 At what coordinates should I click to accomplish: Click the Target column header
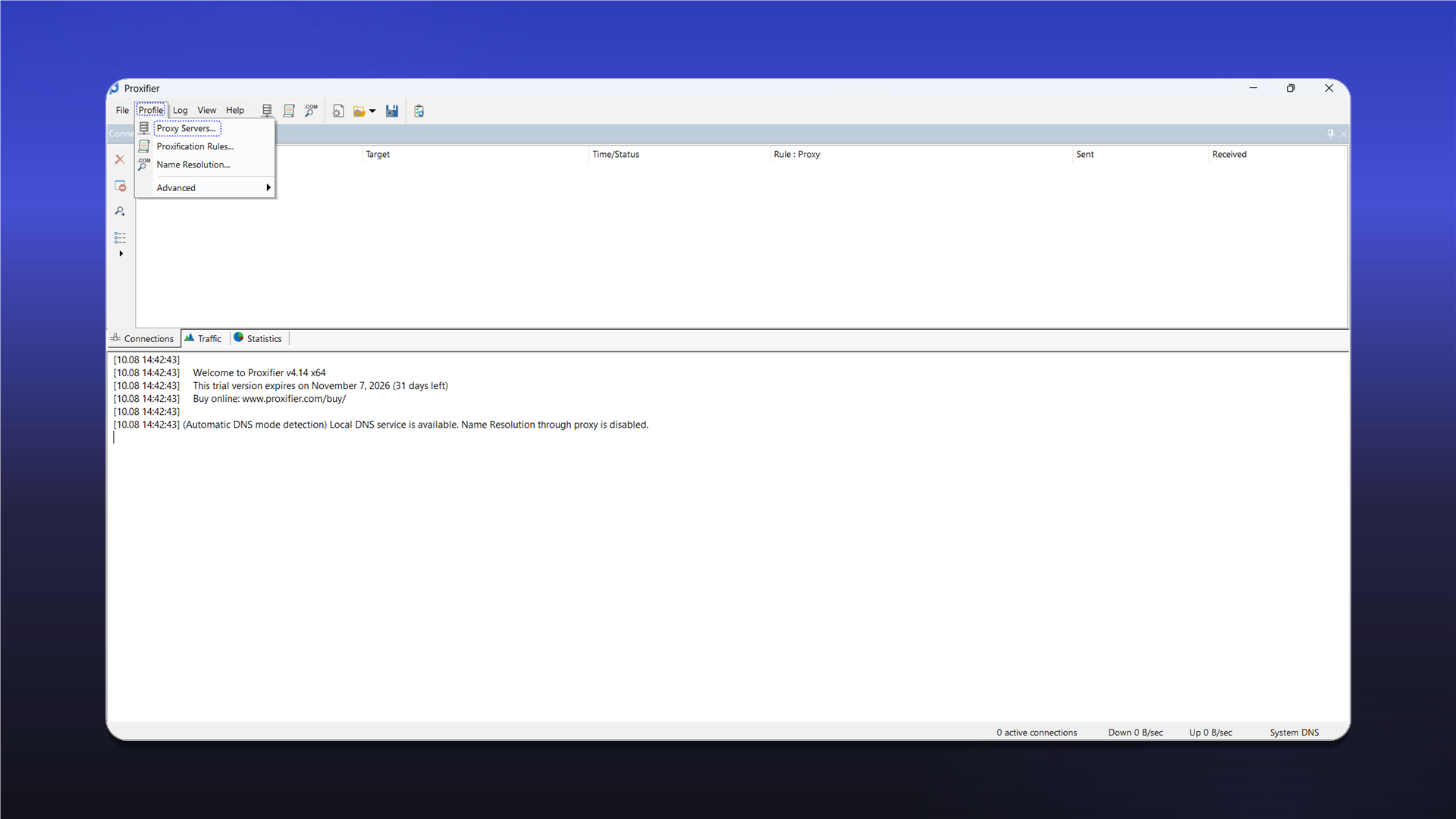pos(475,154)
